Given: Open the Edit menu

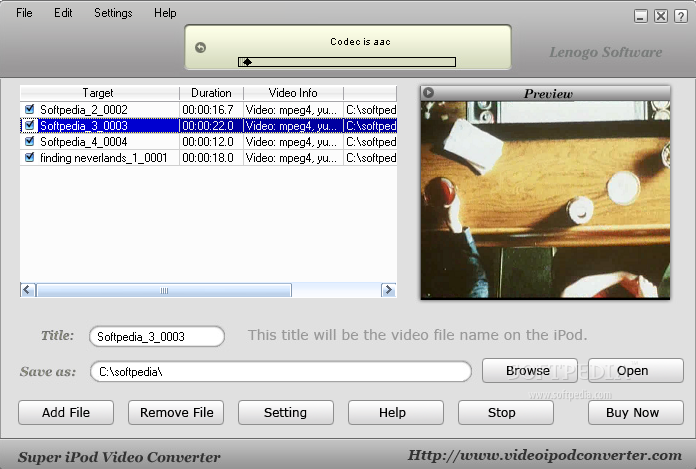Looking at the screenshot, I should pyautogui.click(x=63, y=13).
